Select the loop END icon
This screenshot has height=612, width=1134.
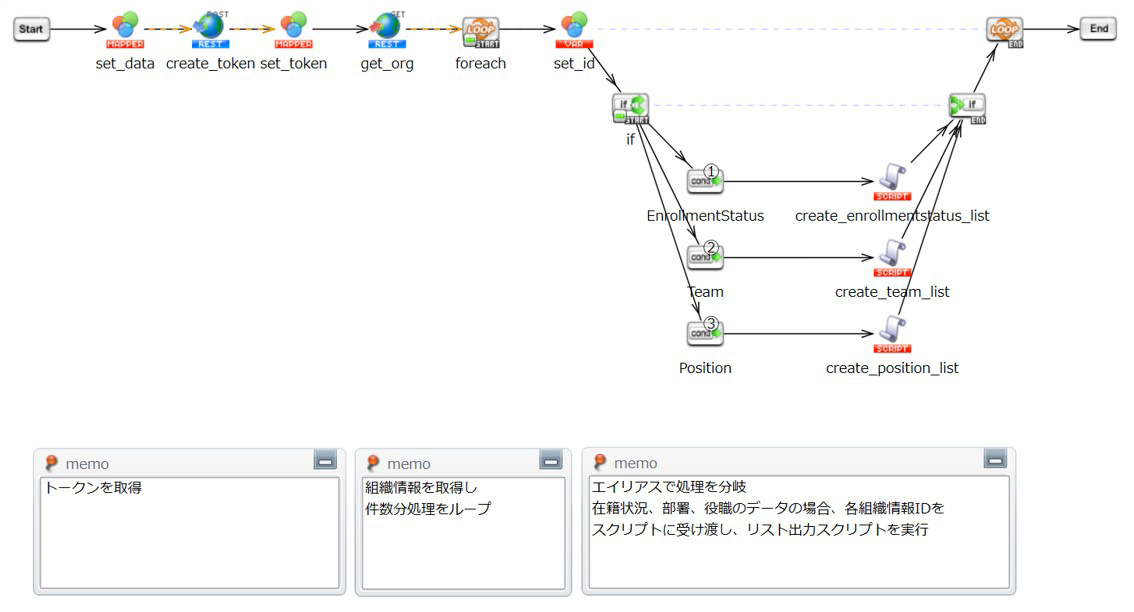click(x=1003, y=29)
